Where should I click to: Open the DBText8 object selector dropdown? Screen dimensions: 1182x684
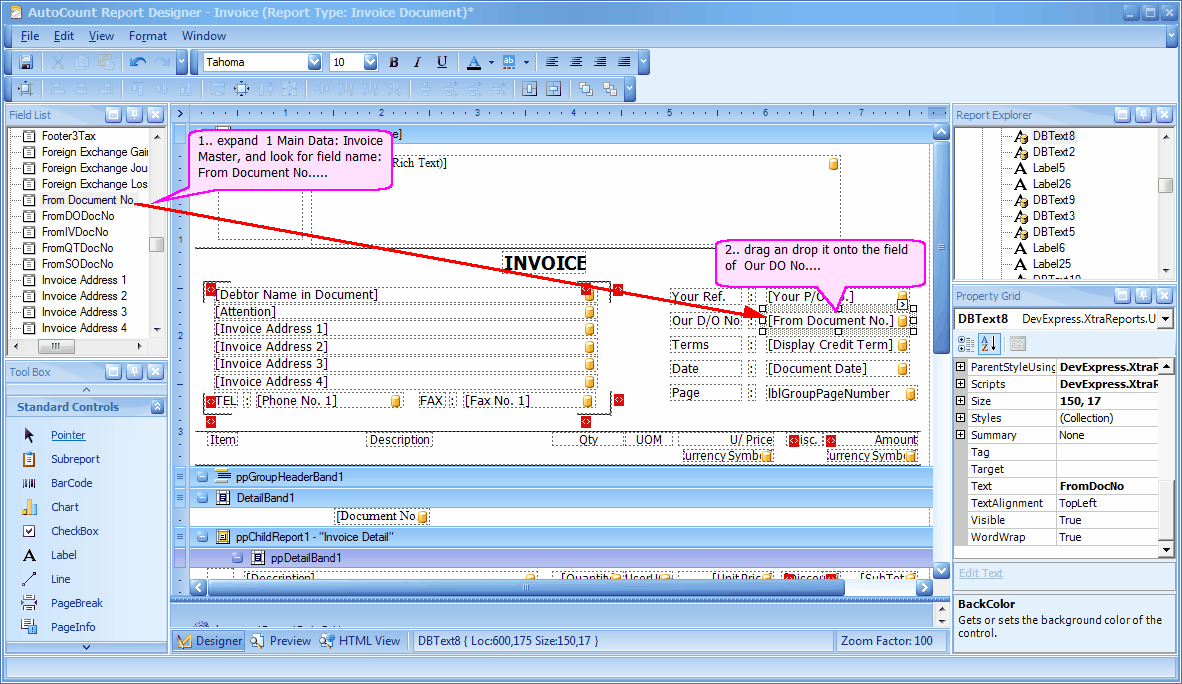pyautogui.click(x=1165, y=319)
